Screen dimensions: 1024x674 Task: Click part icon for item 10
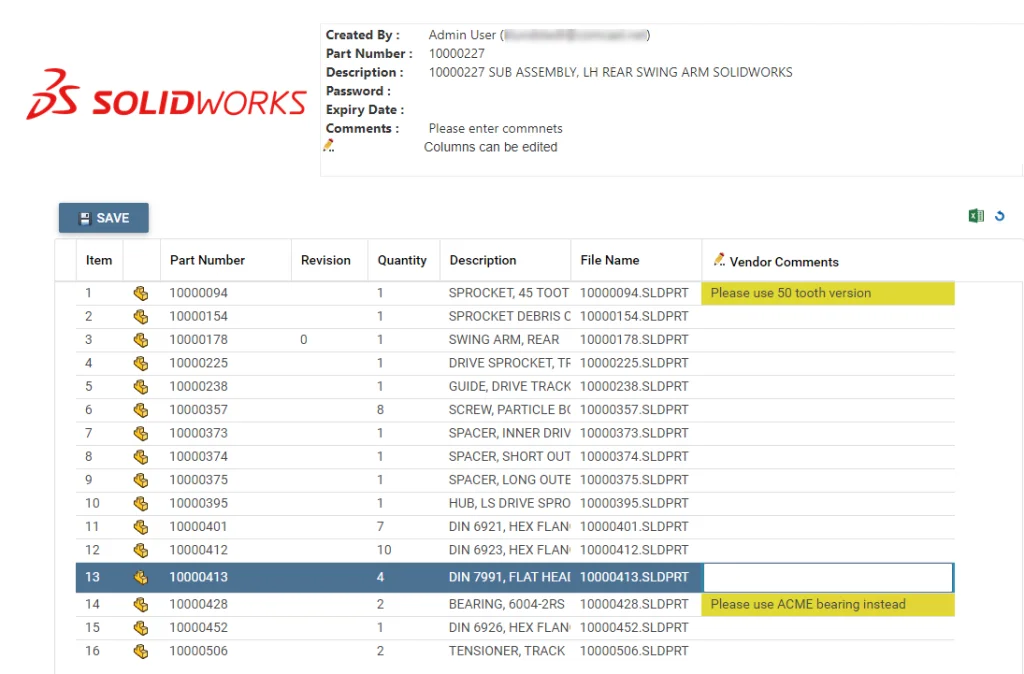(x=141, y=503)
